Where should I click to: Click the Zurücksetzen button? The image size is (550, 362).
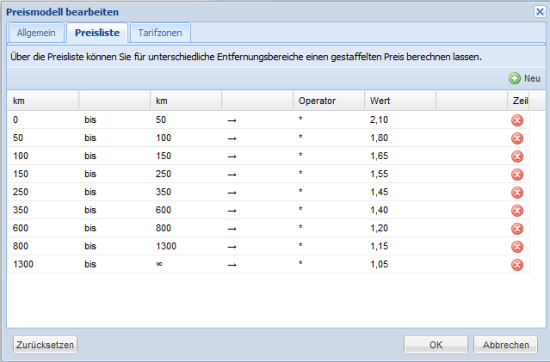[45, 345]
